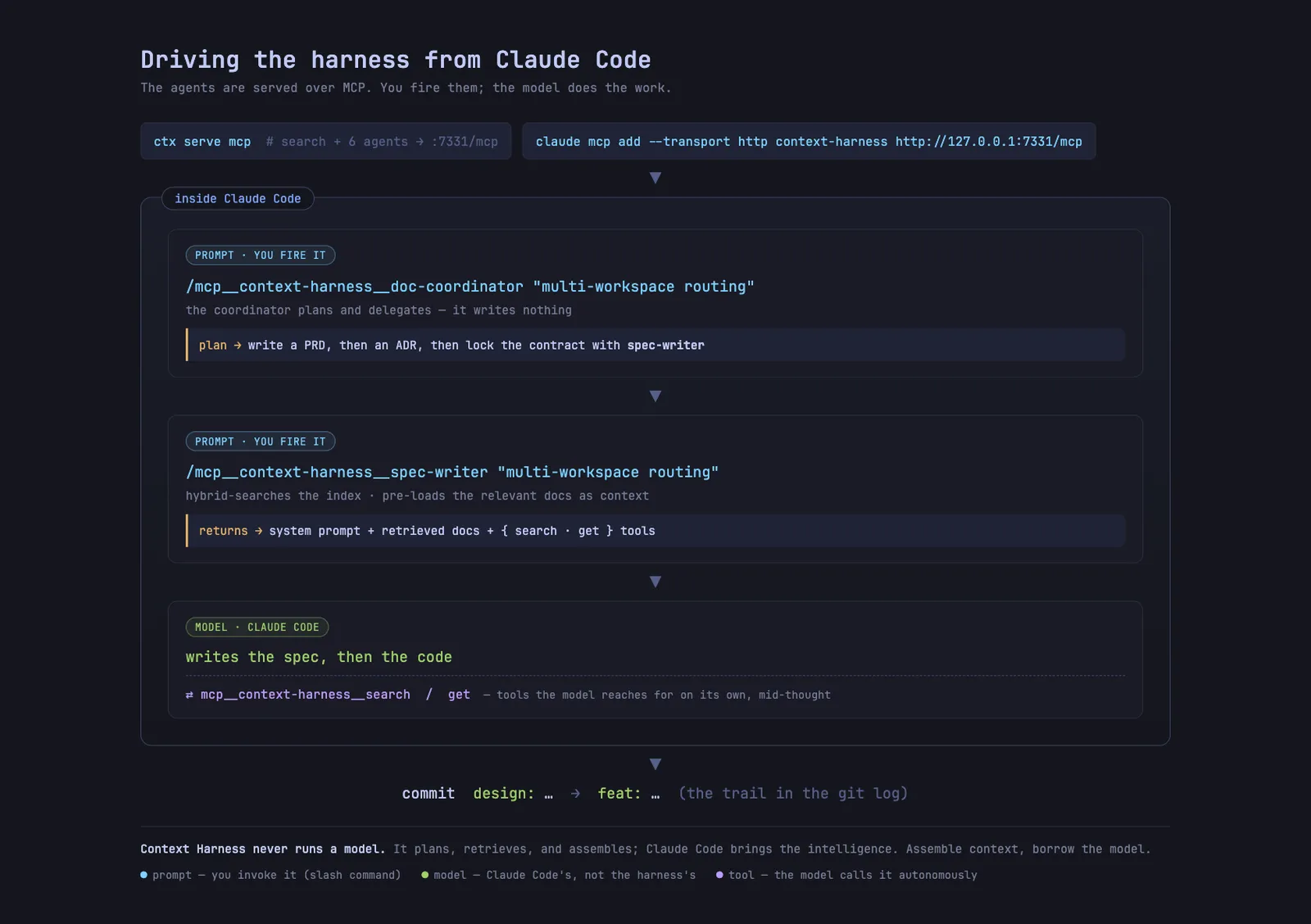Click 'hybrid-searches the index' caption
This screenshot has height=924, width=1311.
coord(417,496)
